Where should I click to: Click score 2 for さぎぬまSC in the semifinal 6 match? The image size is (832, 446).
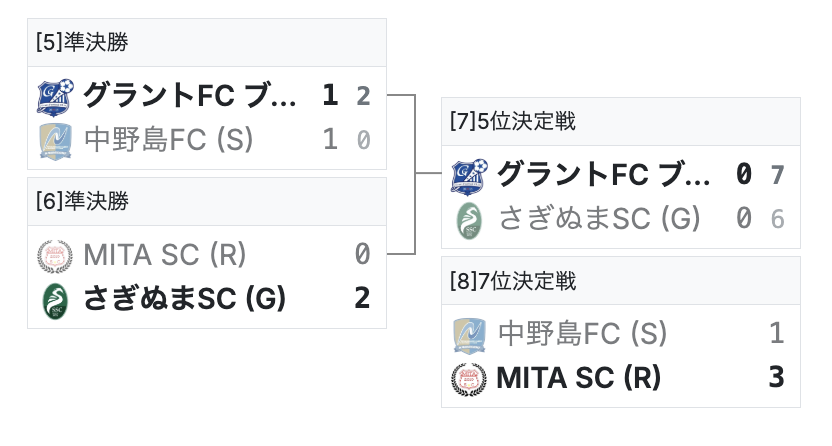pos(362,299)
